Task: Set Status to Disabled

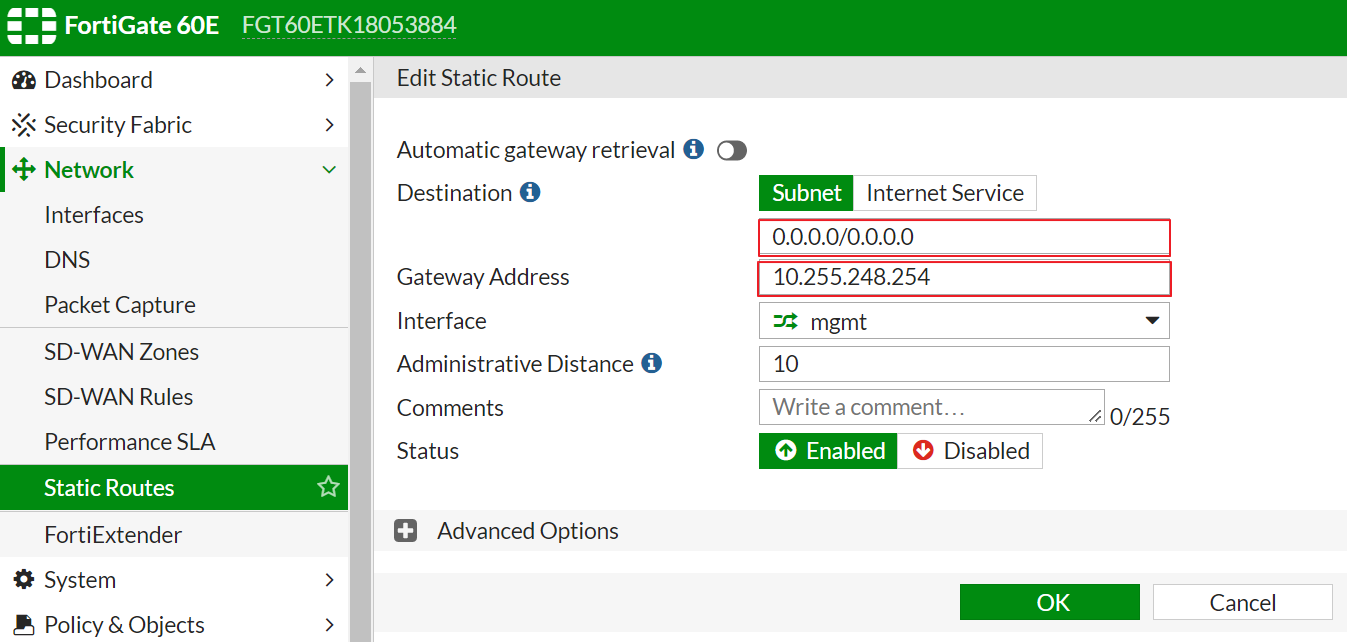Action: click(970, 451)
